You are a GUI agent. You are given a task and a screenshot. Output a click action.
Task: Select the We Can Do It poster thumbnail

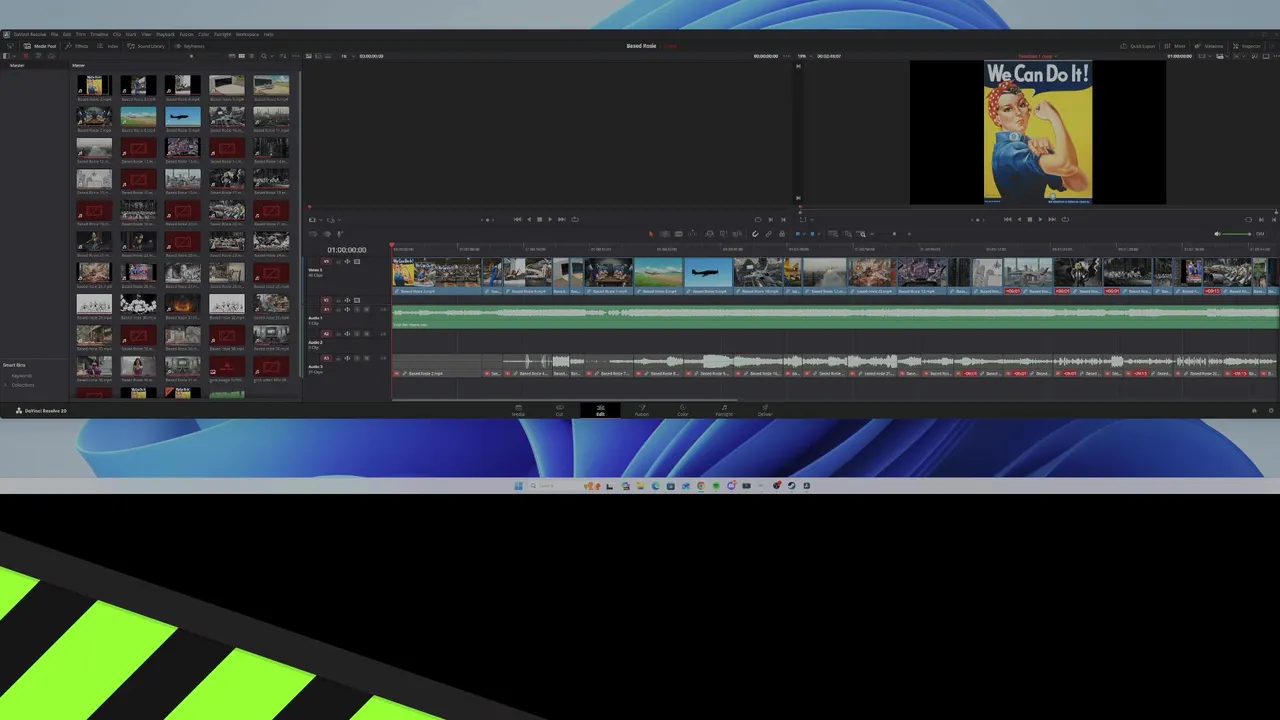tap(95, 86)
